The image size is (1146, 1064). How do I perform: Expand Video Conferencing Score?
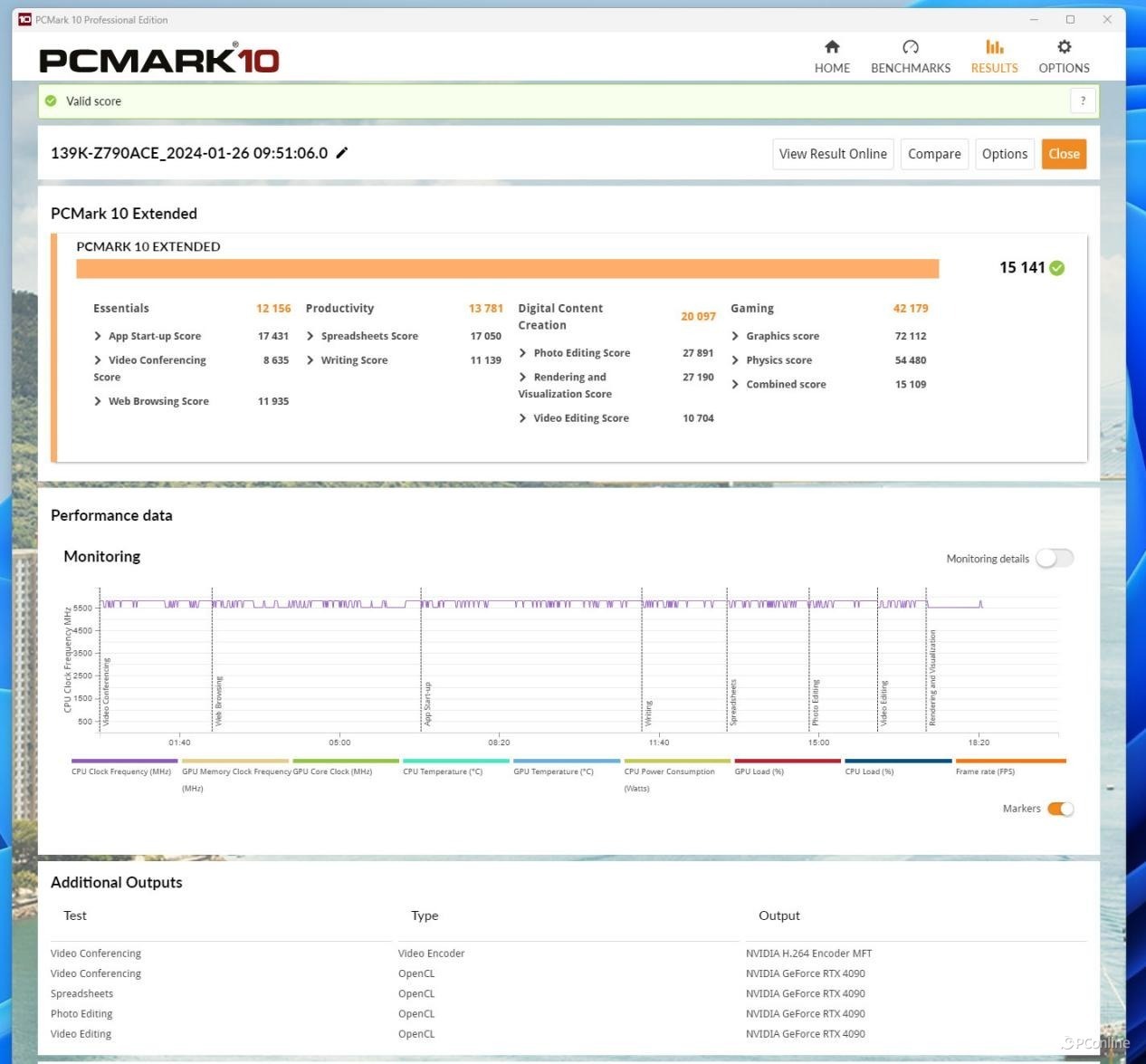[x=98, y=360]
